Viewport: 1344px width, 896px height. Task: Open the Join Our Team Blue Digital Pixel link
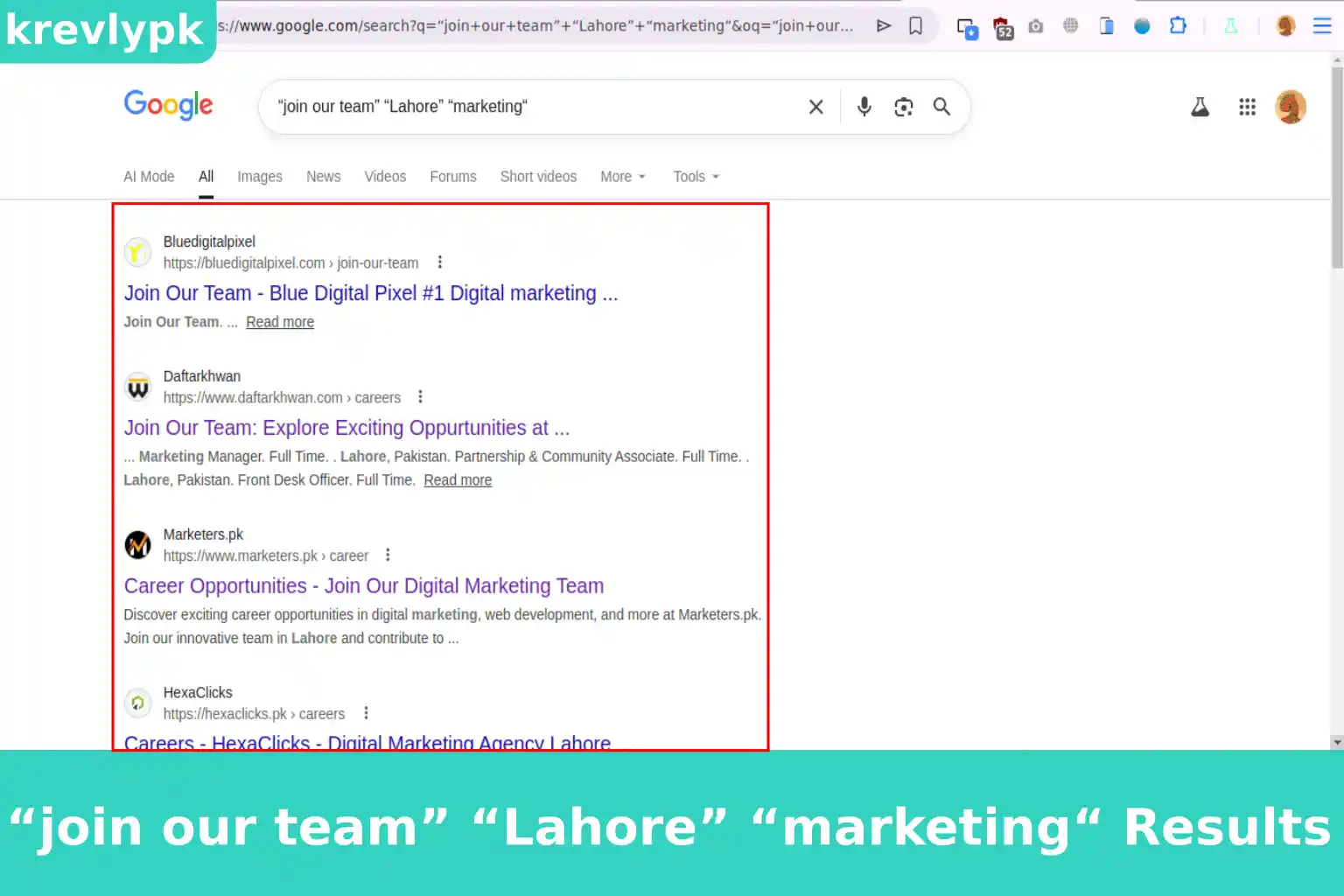tap(370, 293)
